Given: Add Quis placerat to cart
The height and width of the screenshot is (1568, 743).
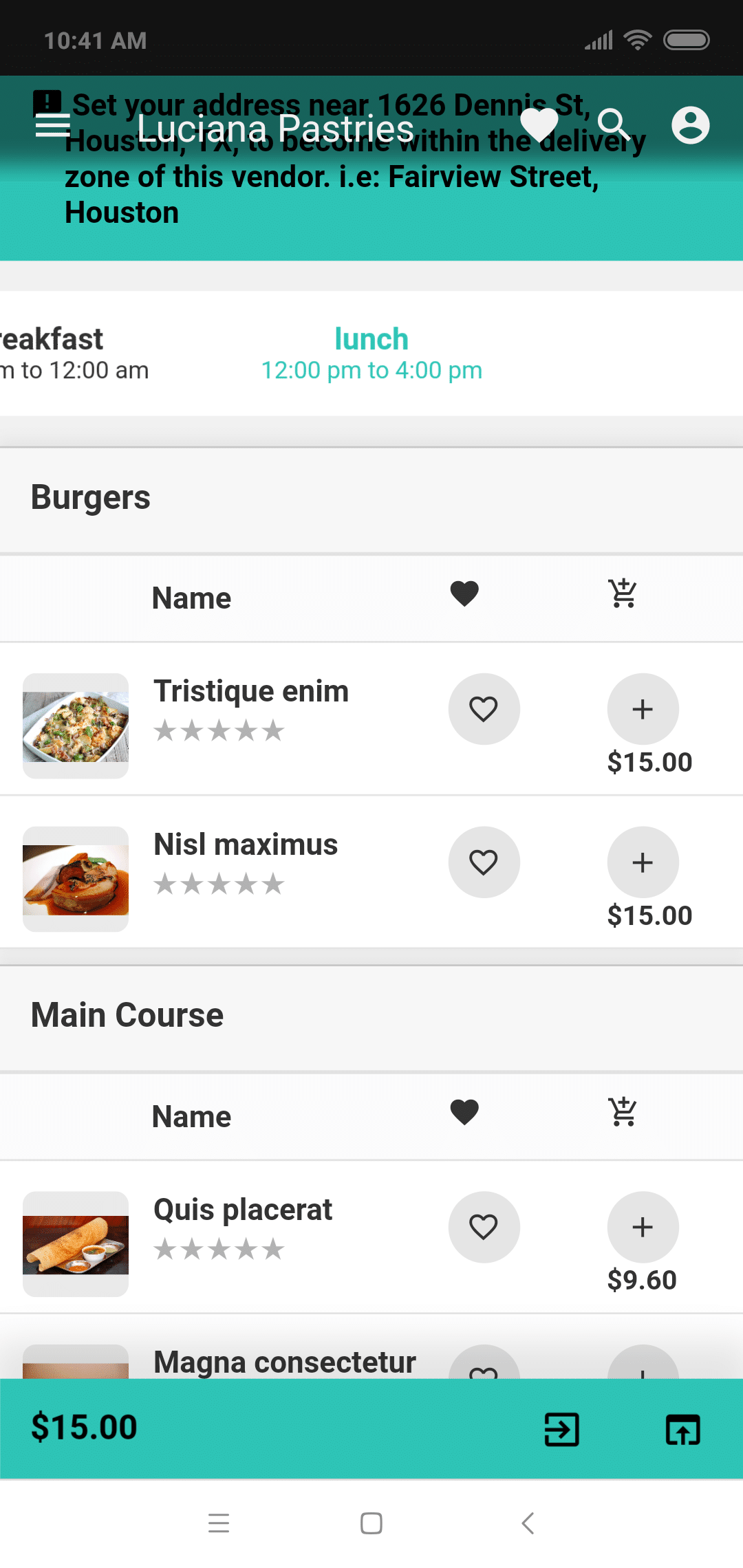Looking at the screenshot, I should tap(643, 1227).
